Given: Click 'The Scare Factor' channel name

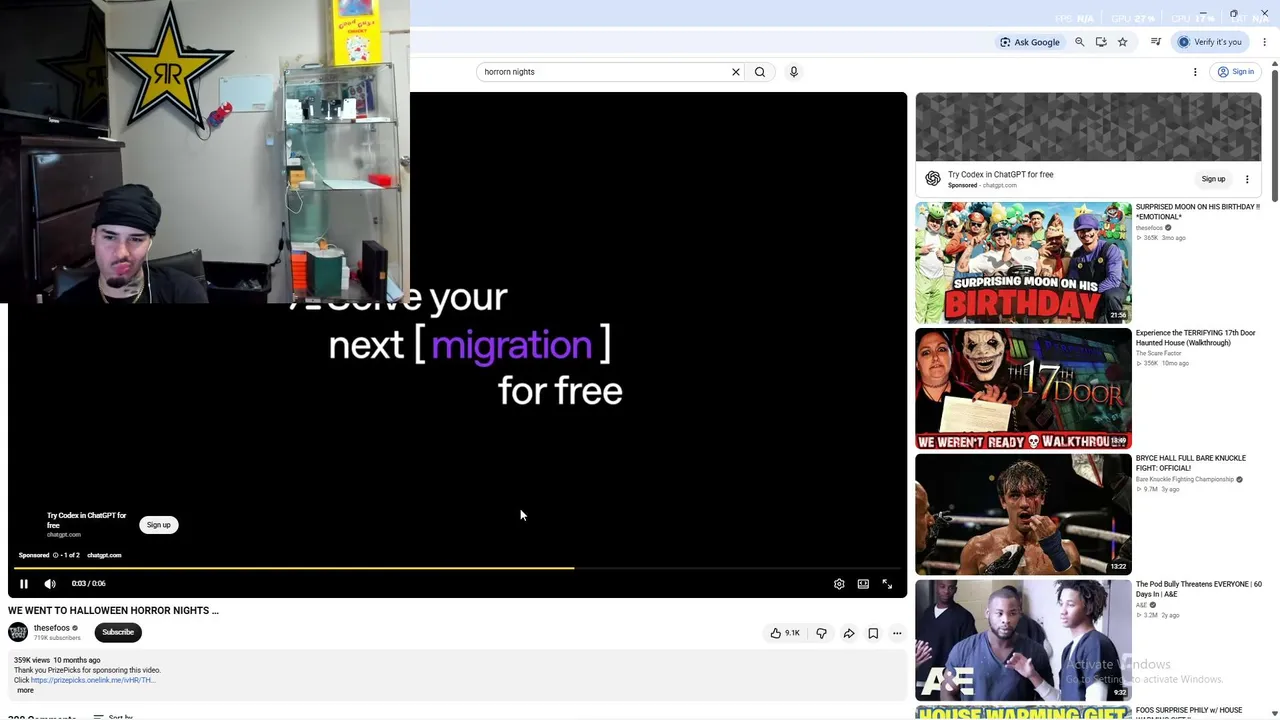Looking at the screenshot, I should (x=1159, y=354).
